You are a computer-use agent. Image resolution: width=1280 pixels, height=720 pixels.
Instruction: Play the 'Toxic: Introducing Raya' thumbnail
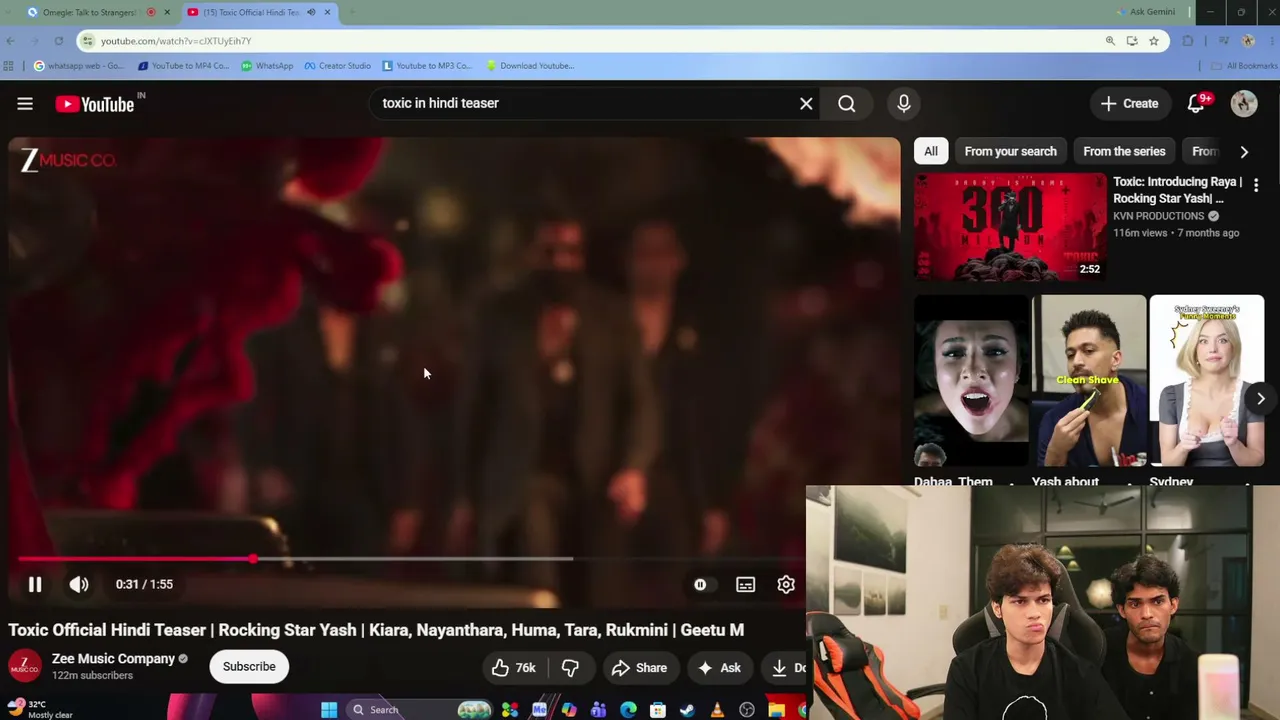(1010, 227)
